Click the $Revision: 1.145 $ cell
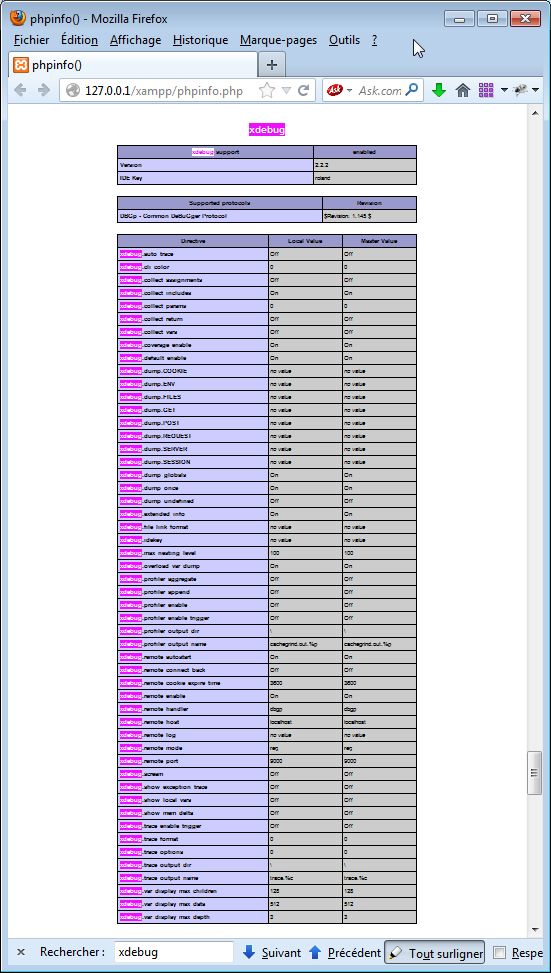The image size is (551, 973). [369, 216]
